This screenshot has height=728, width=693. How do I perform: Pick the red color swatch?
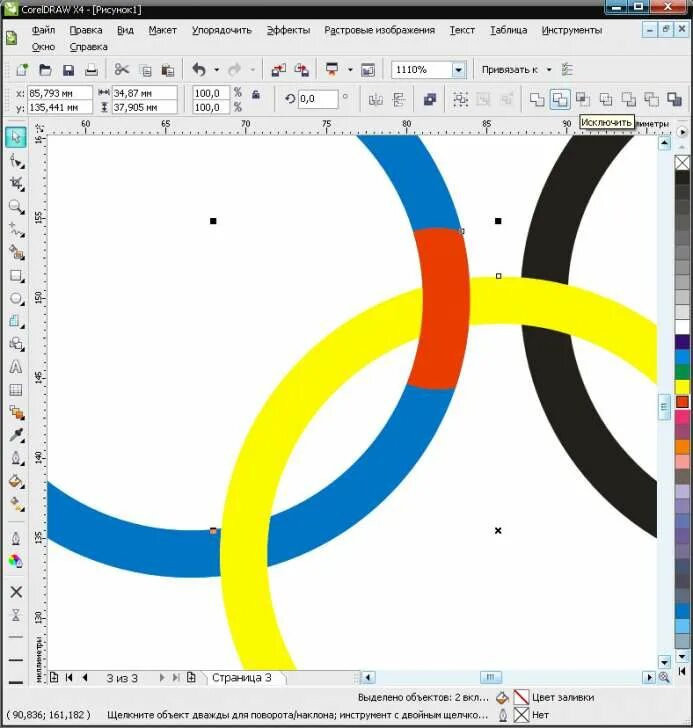coord(682,402)
